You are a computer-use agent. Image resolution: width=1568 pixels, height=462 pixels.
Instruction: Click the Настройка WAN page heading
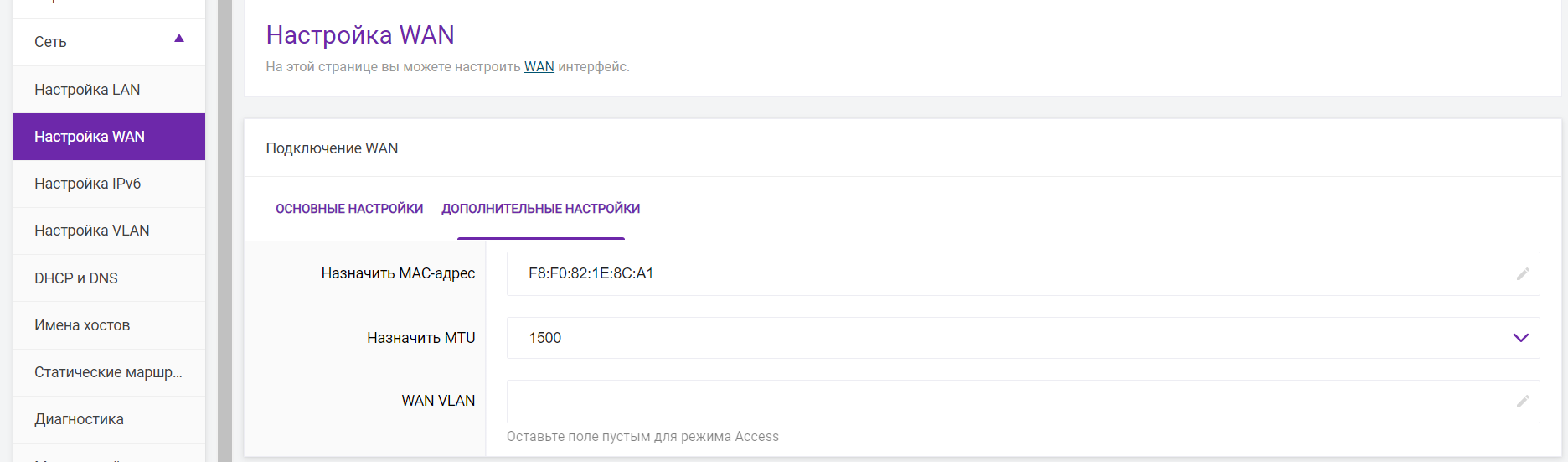pos(360,35)
